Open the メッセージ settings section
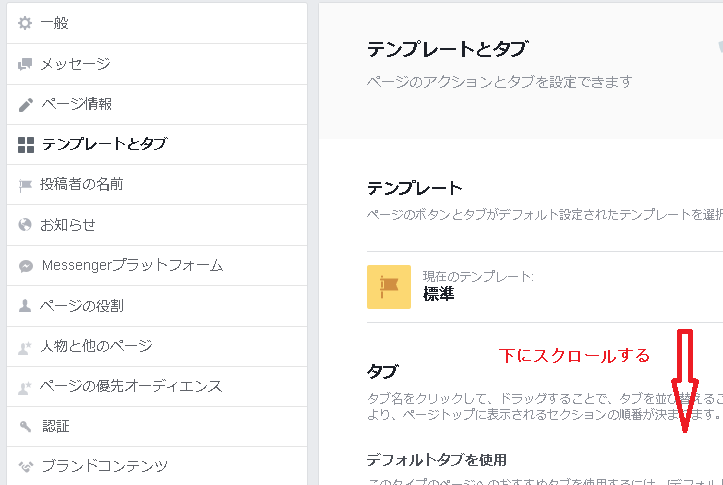 pos(157,64)
